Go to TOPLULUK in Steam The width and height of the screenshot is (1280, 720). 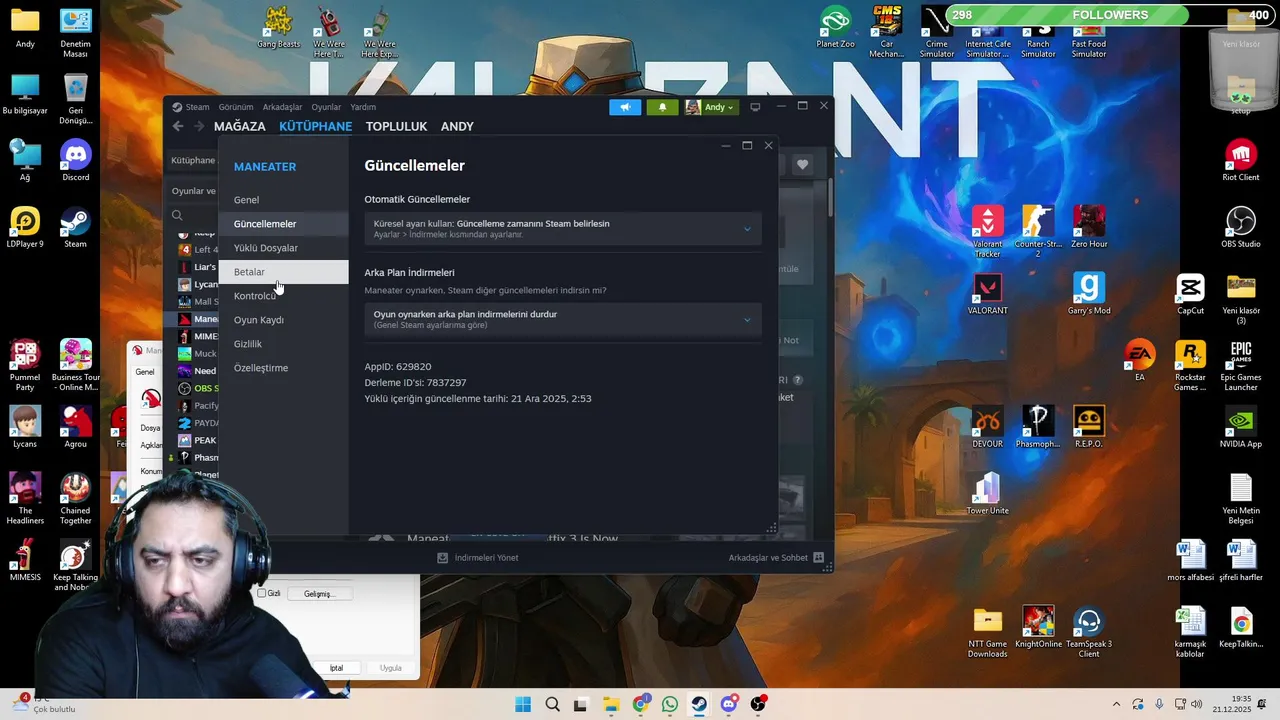coord(396,127)
